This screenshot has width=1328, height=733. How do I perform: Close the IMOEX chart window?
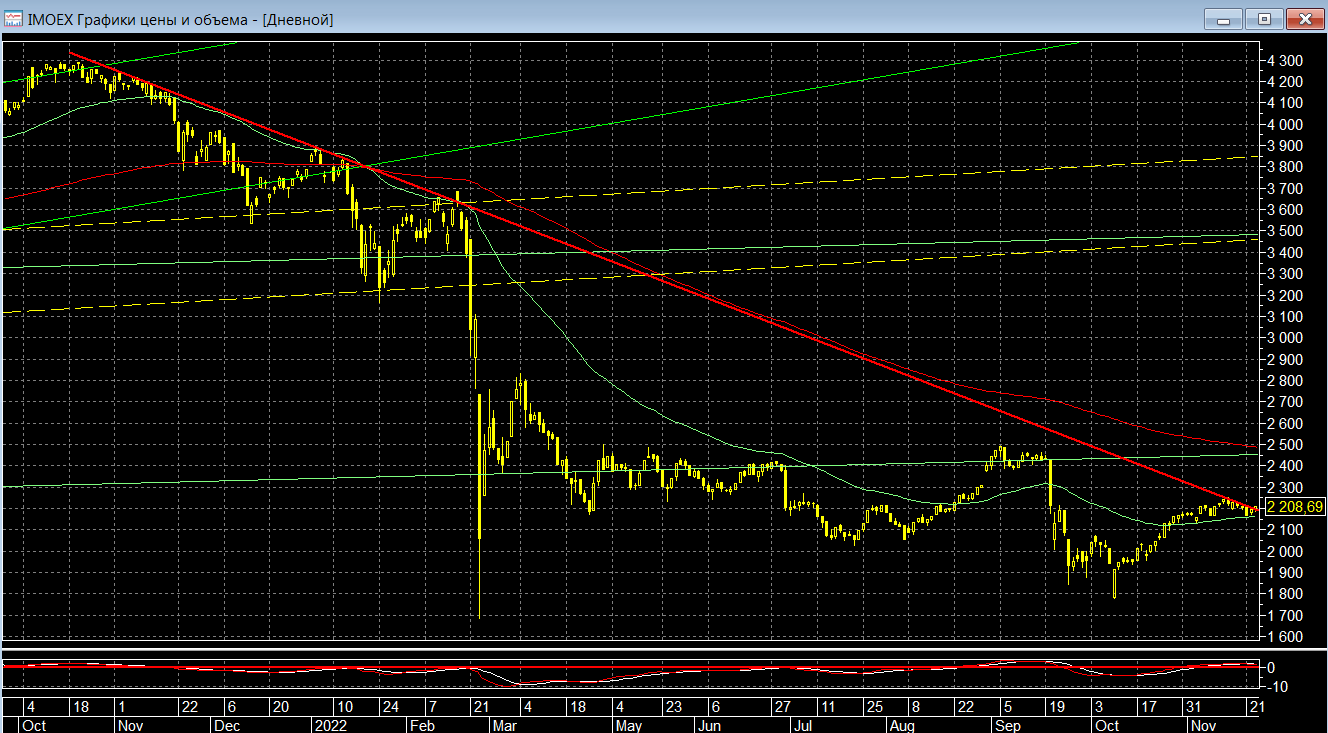pos(1305,19)
